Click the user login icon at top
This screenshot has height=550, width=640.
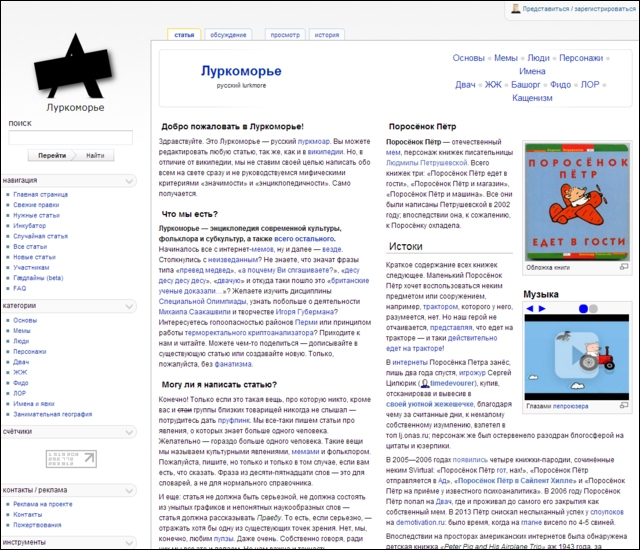tap(516, 8)
